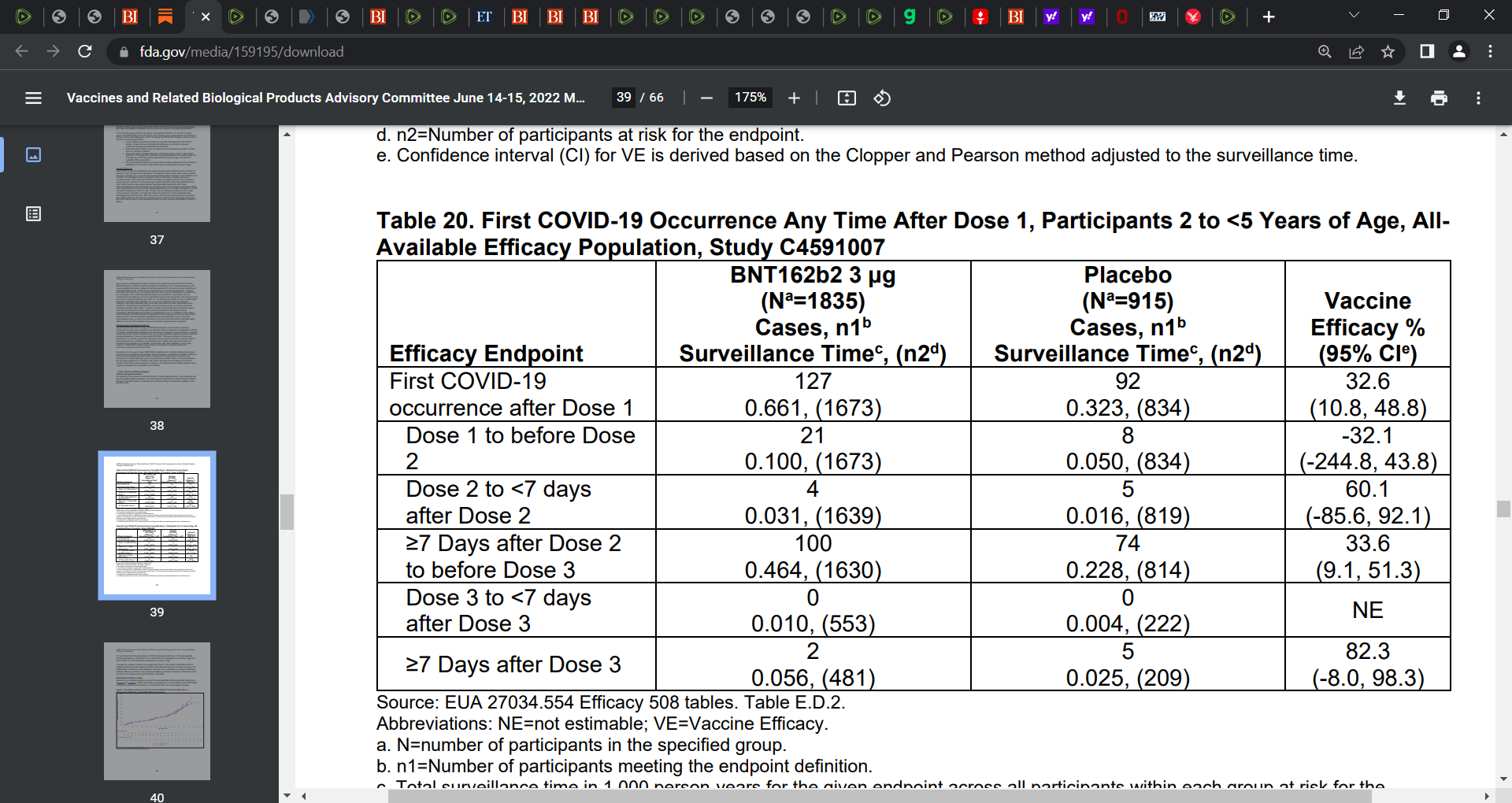Screen dimensions: 1512x803
Task: Open the PDF viewer sidebar menu
Action: [x=33, y=98]
